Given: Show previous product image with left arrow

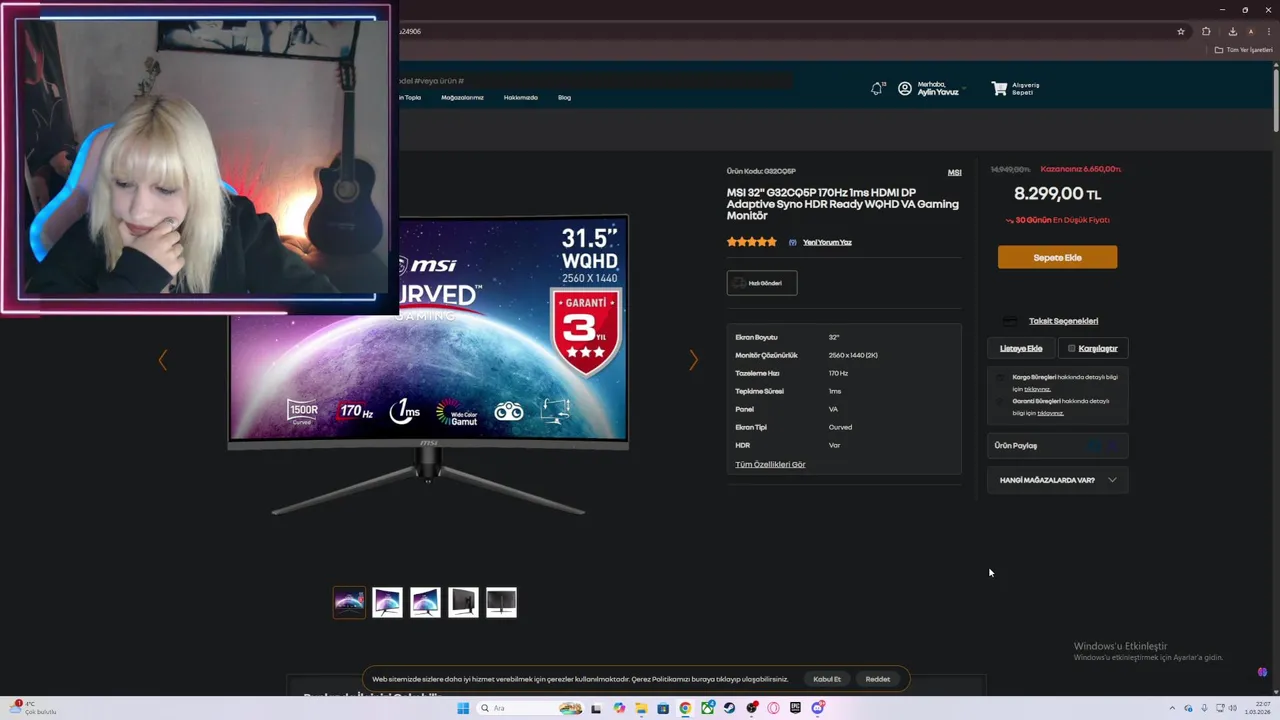Looking at the screenshot, I should [163, 360].
